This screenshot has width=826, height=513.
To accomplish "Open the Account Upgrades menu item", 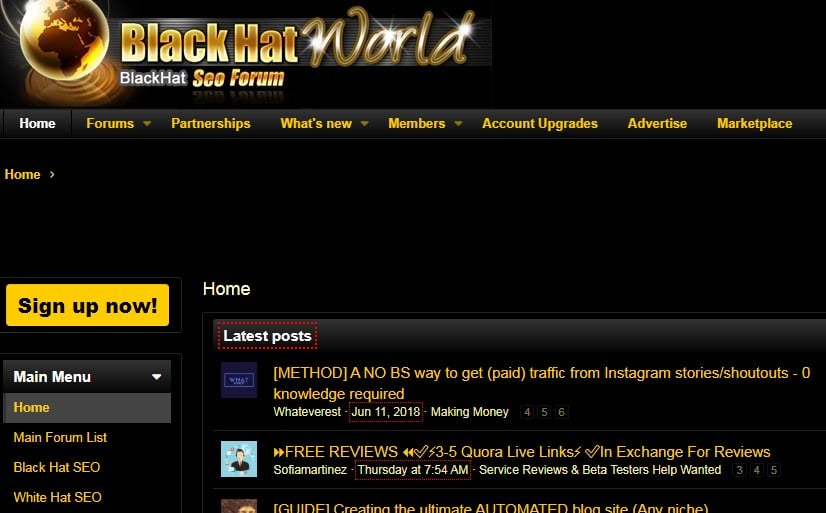I will (x=540, y=123).
